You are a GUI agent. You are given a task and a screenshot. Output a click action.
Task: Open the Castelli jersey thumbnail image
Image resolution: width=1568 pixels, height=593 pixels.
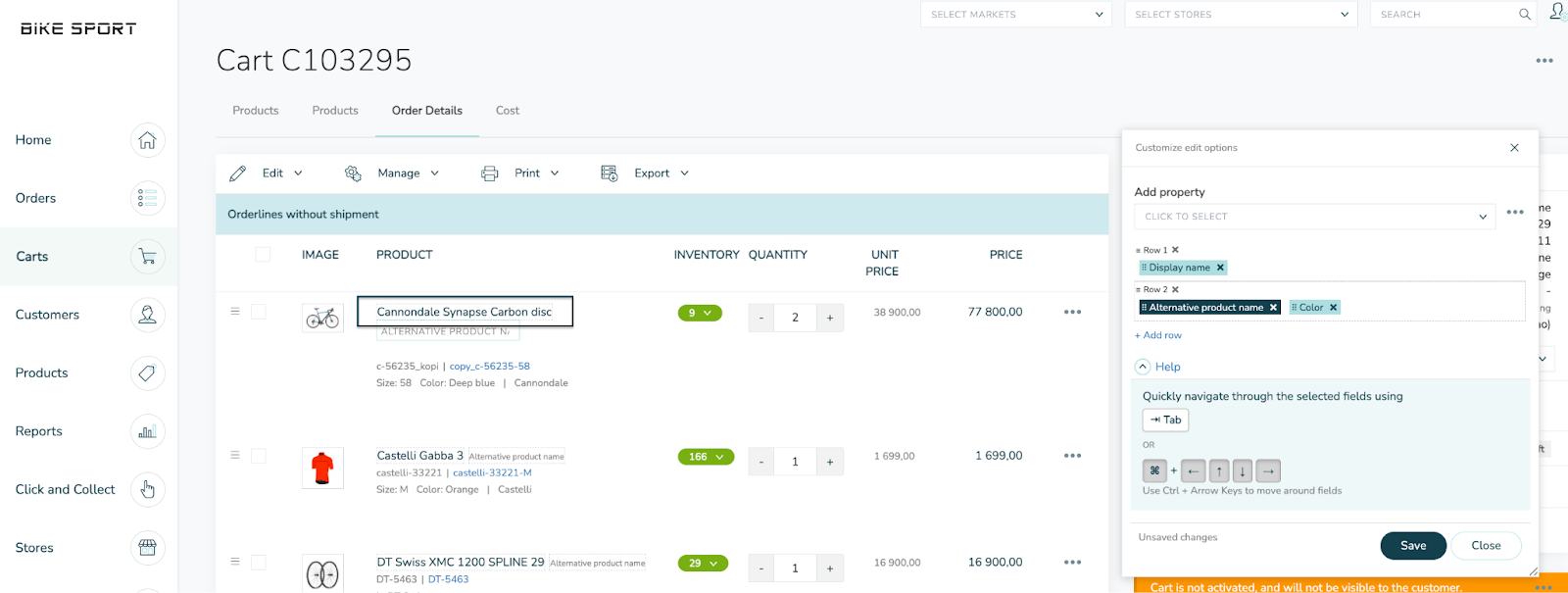coord(322,468)
